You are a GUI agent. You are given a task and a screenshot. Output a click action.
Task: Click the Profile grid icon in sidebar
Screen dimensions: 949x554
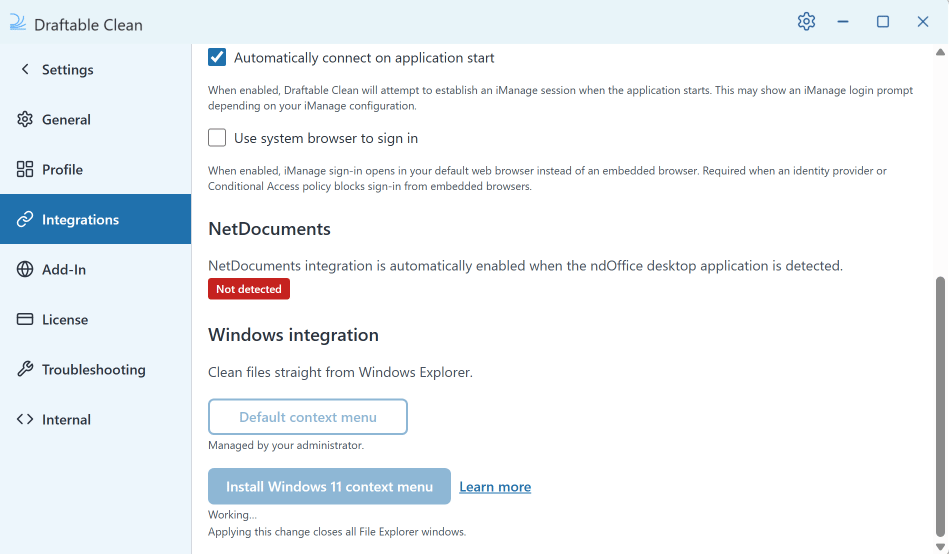[x=25, y=170]
